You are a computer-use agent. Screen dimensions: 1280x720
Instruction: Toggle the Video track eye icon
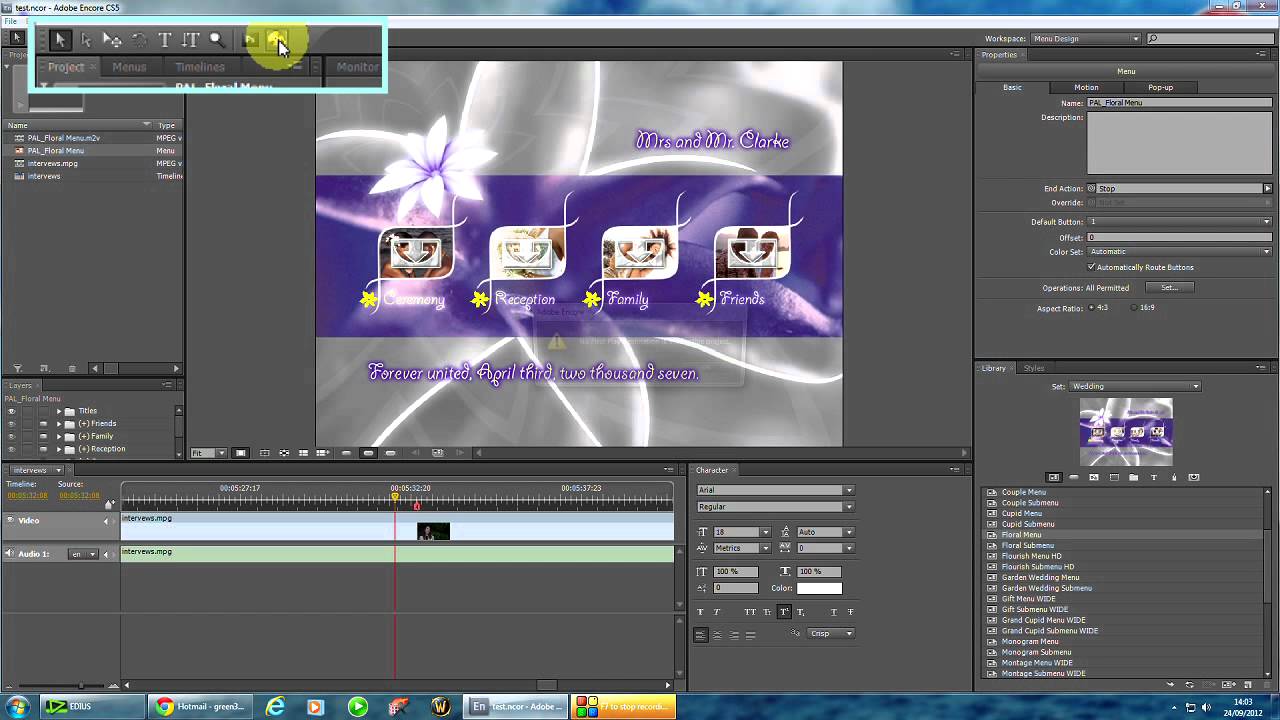10,520
